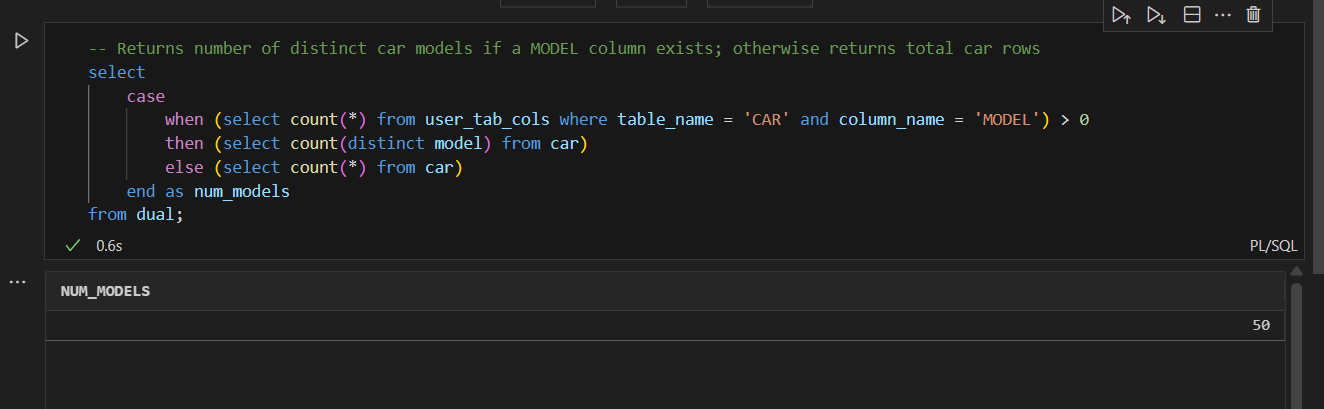Open more cell actions in cell toolbar

click(1222, 15)
